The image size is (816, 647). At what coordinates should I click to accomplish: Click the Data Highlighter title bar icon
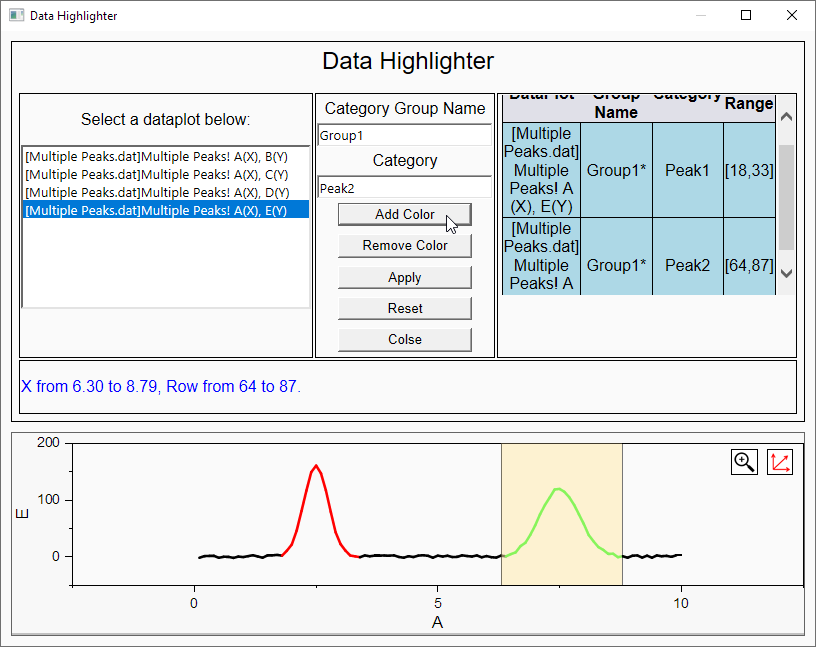click(16, 15)
